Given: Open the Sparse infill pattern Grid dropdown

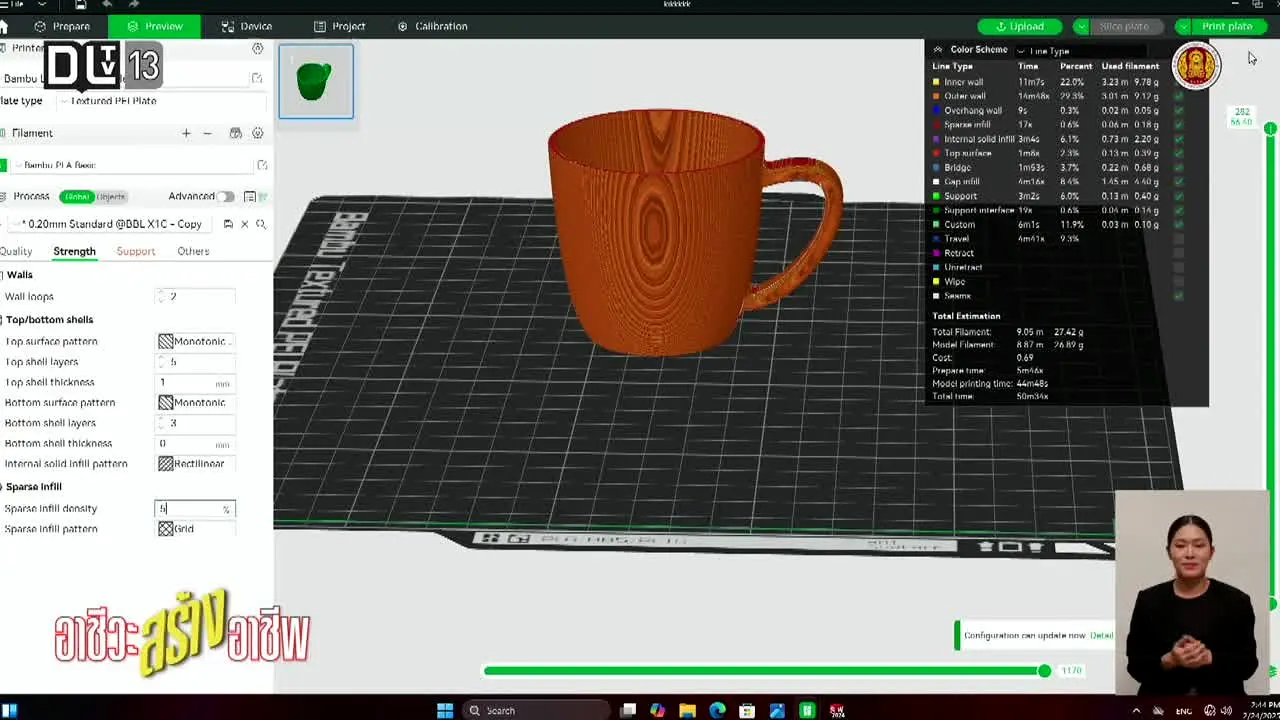Looking at the screenshot, I should point(196,529).
